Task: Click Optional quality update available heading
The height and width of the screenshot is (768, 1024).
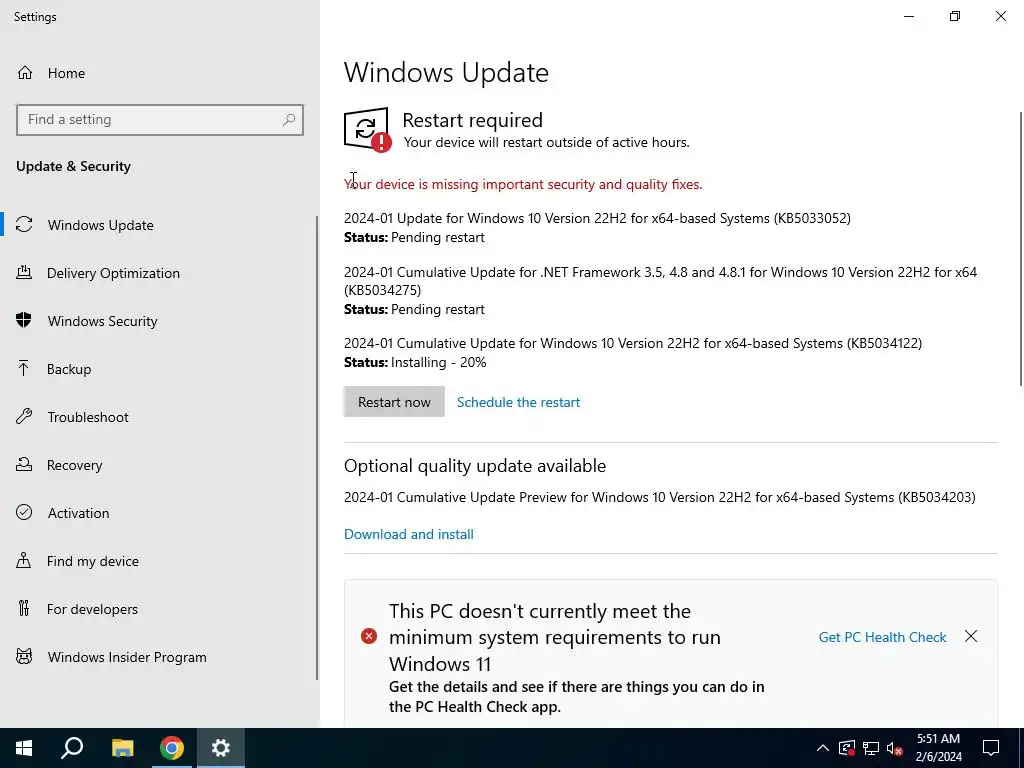Action: tap(475, 466)
